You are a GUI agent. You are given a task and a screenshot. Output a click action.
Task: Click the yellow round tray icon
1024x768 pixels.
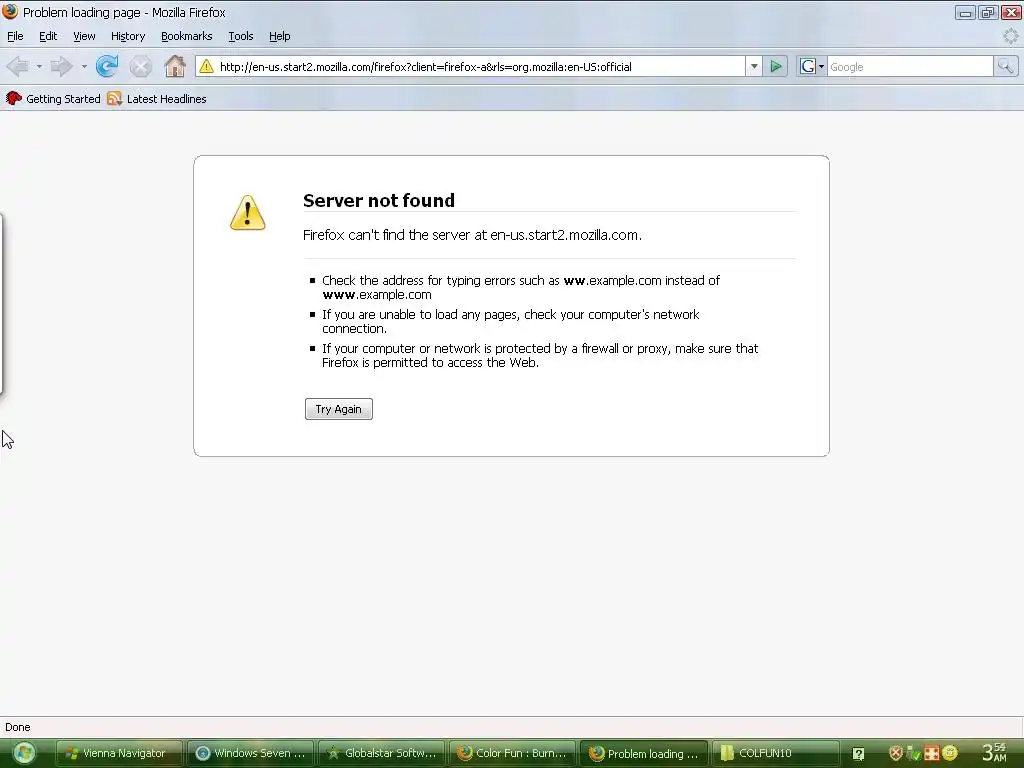tap(950, 753)
